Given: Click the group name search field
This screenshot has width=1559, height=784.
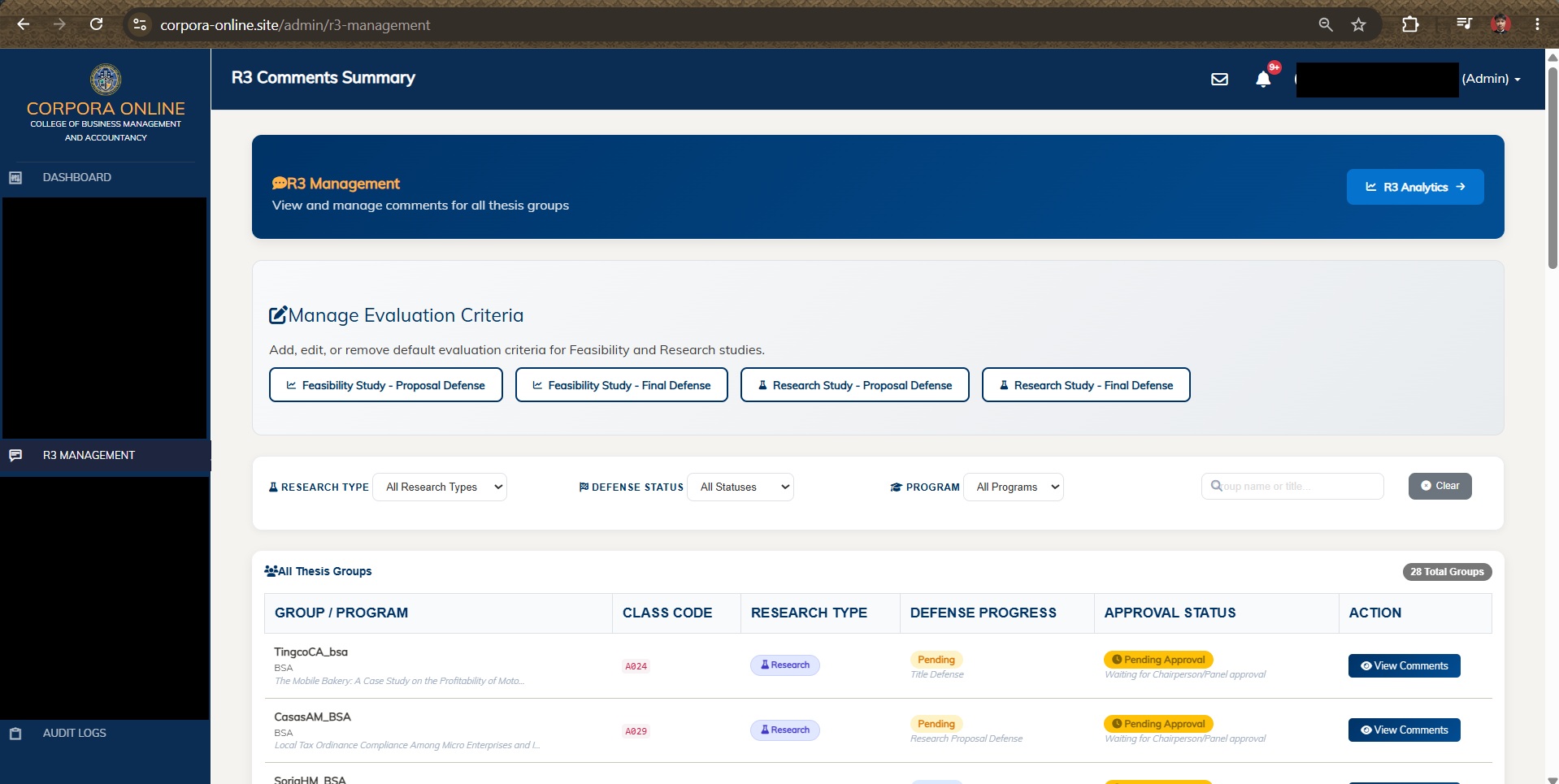Looking at the screenshot, I should pos(1292,486).
